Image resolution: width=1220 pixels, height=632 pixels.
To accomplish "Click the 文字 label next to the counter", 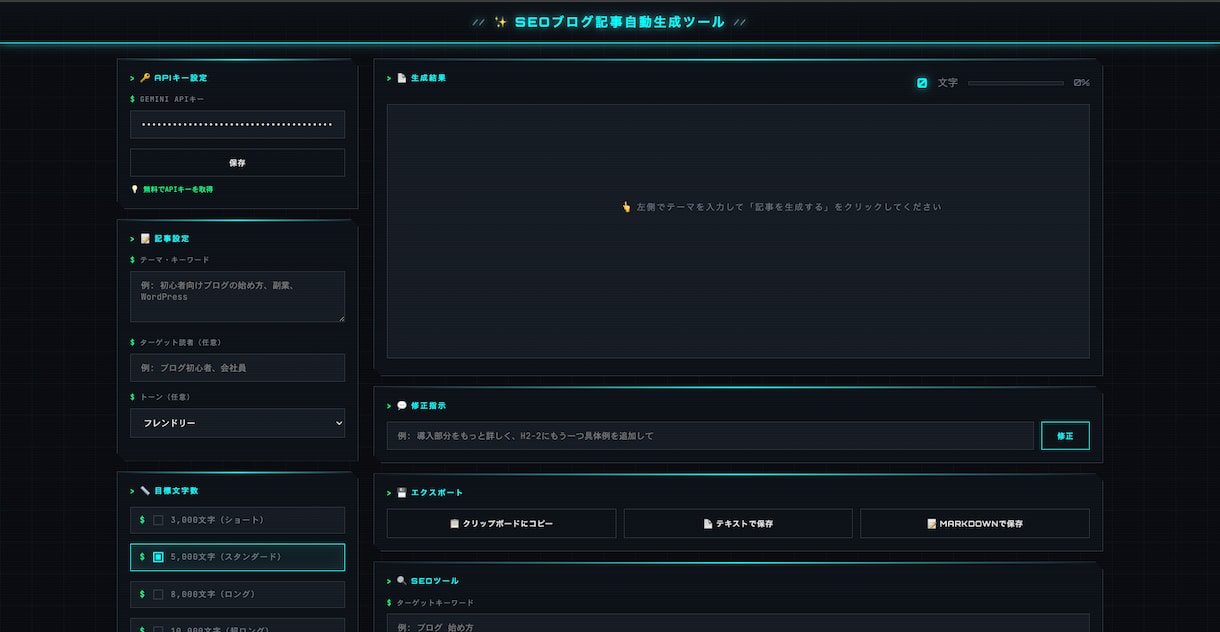I will [x=947, y=83].
